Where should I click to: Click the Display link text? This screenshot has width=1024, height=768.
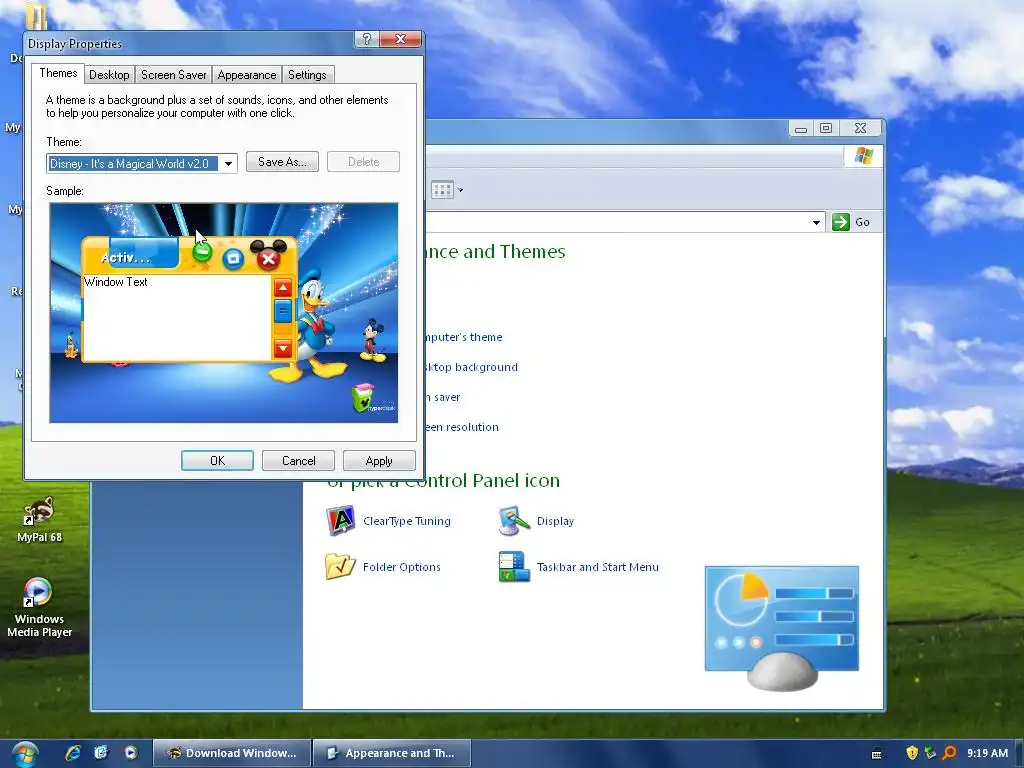tap(555, 521)
